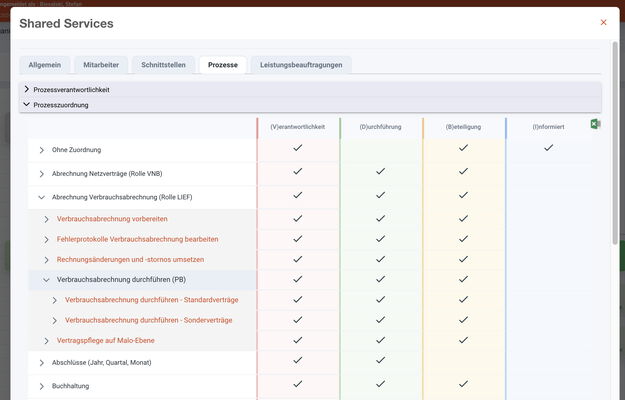
Task: Expand Verbrauchsabrechnung vorbereiten chevron
Action: click(47, 219)
